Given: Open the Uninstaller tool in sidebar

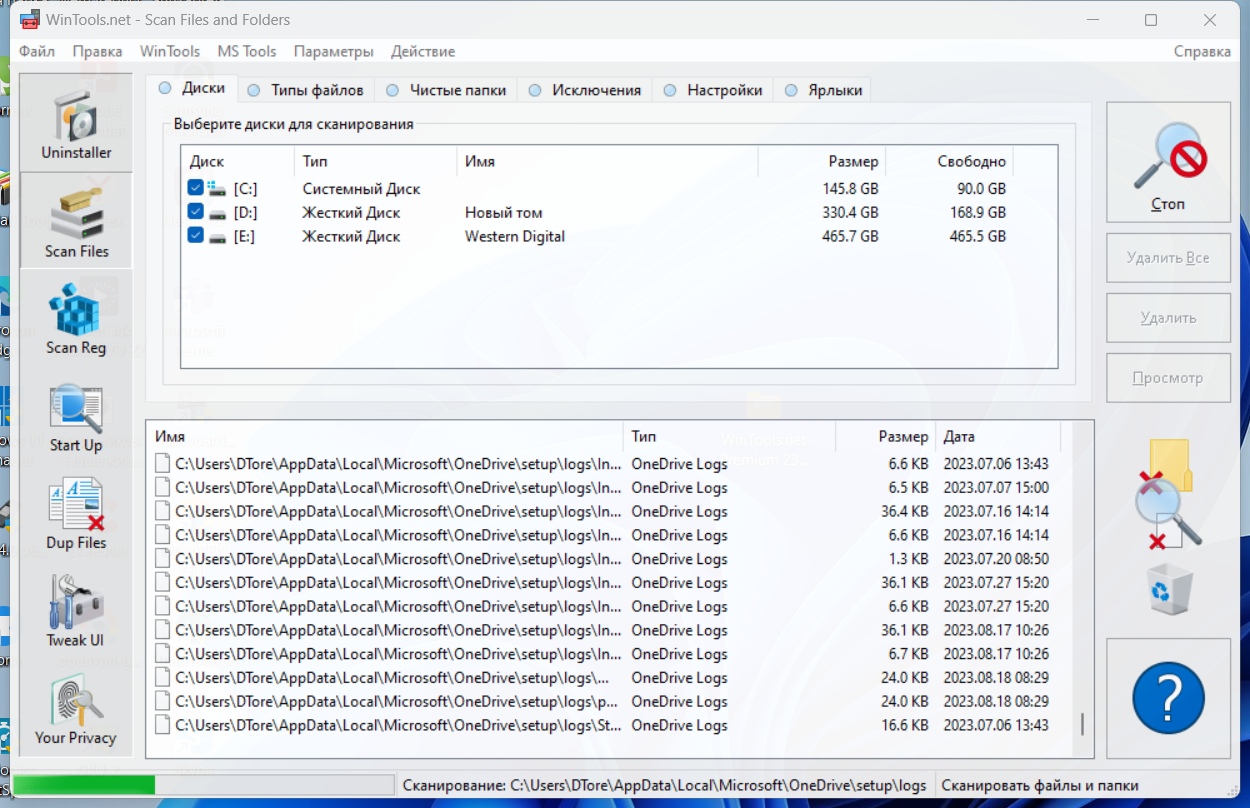Looking at the screenshot, I should click(x=76, y=124).
